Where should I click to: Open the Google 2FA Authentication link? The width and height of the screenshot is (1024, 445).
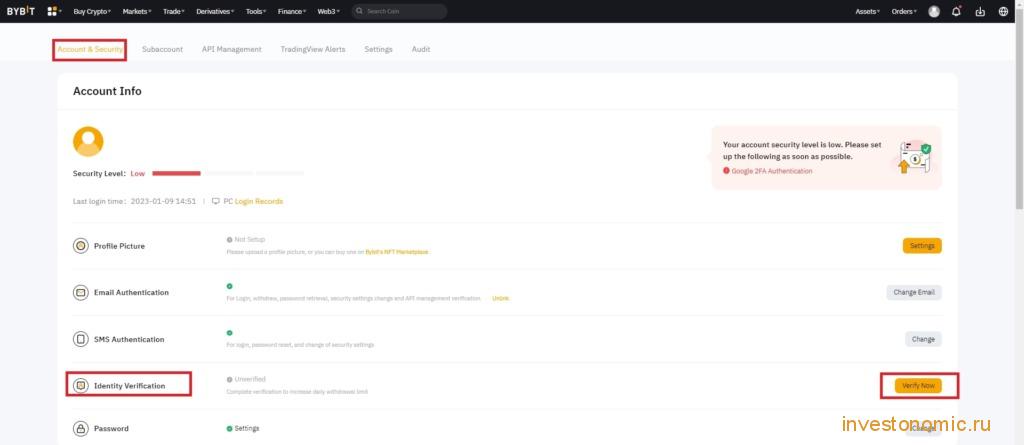pos(772,171)
